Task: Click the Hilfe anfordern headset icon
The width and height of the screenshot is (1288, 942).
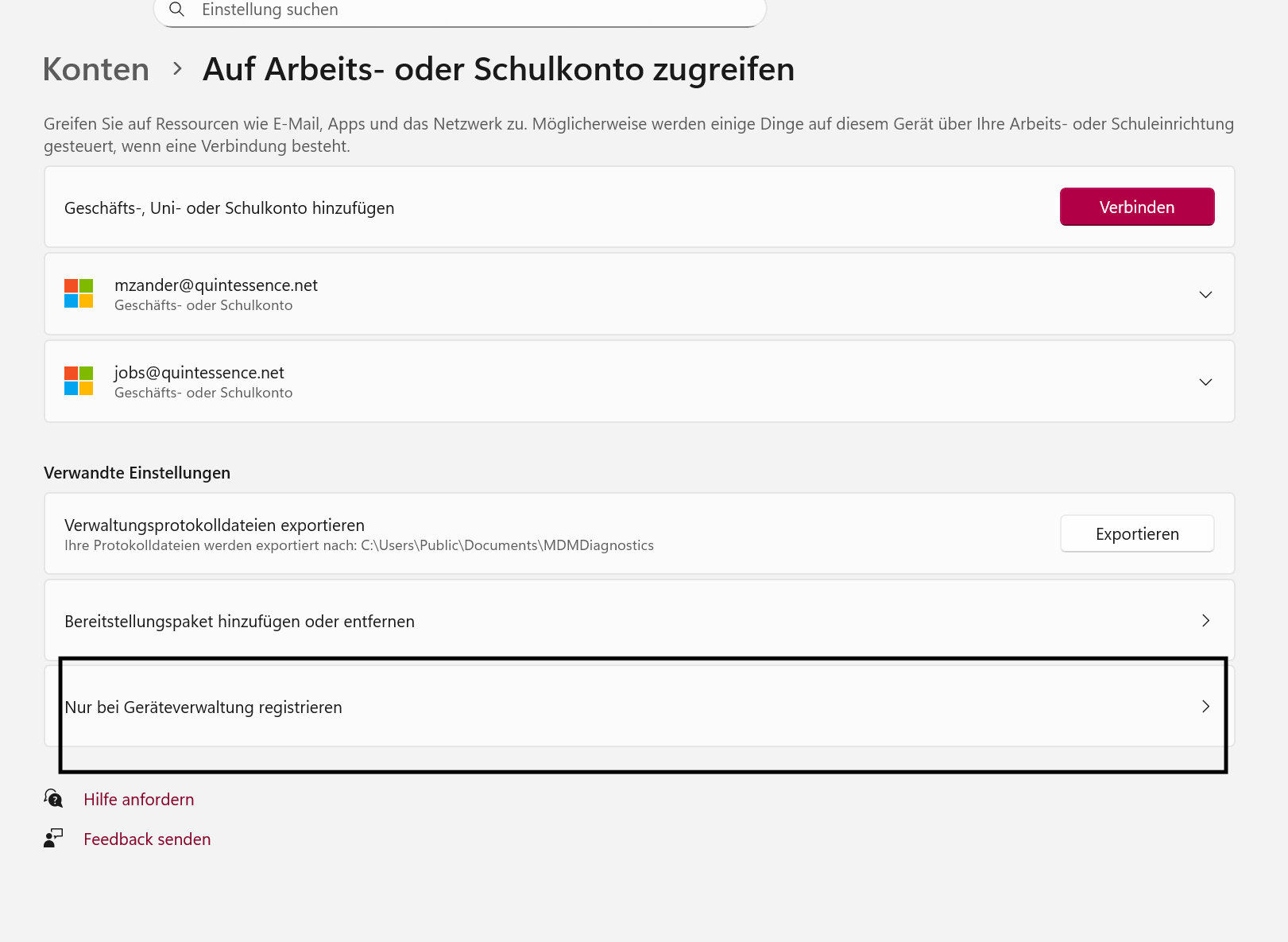Action: (53, 798)
